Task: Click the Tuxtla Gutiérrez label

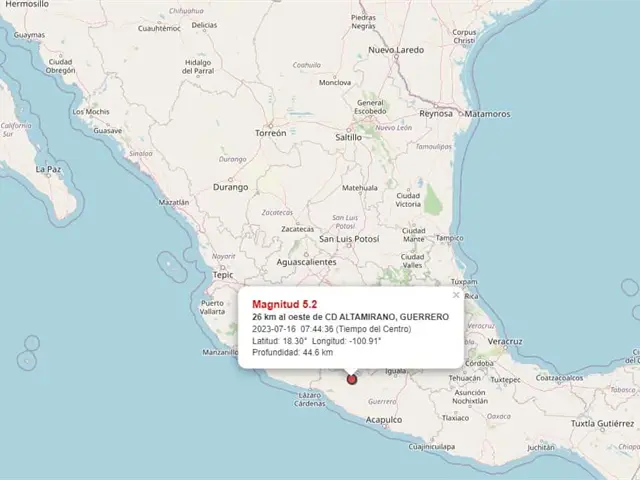Action: [x=605, y=423]
